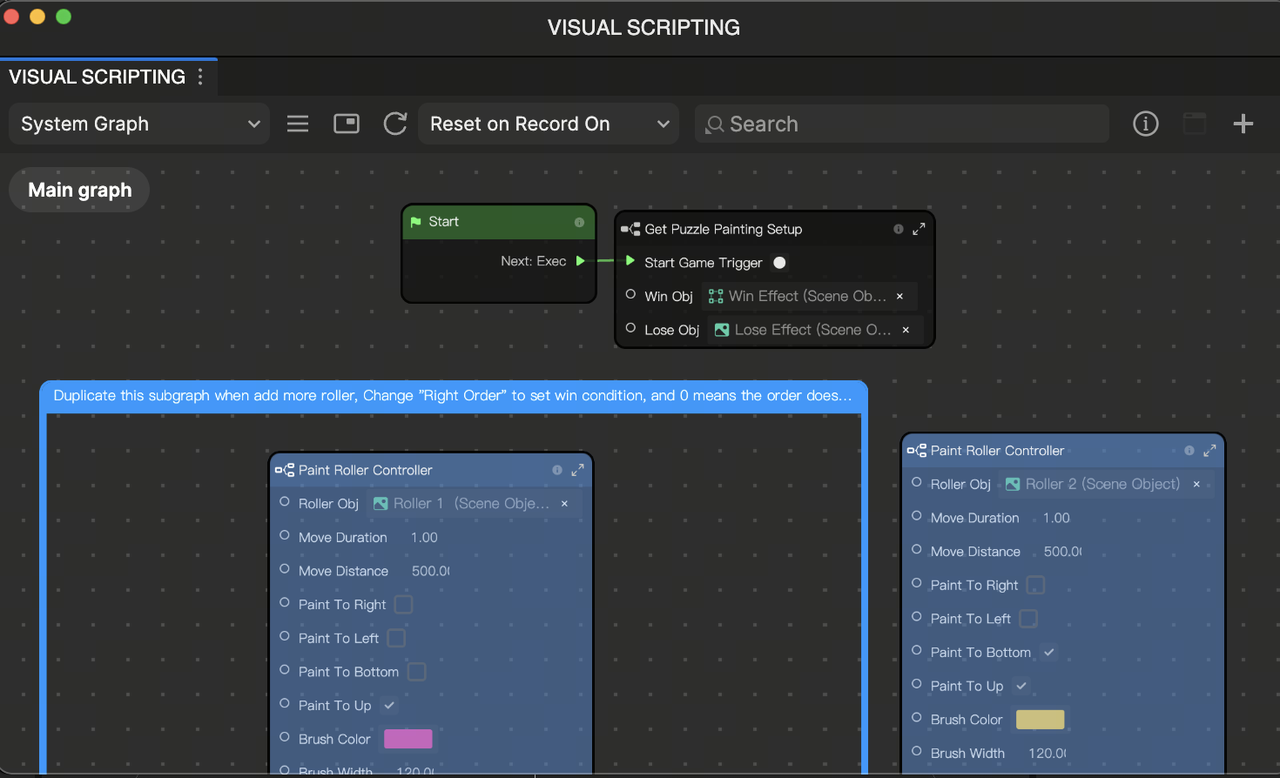The image size is (1280, 778).
Task: Click into the Search field
Action: pos(902,124)
